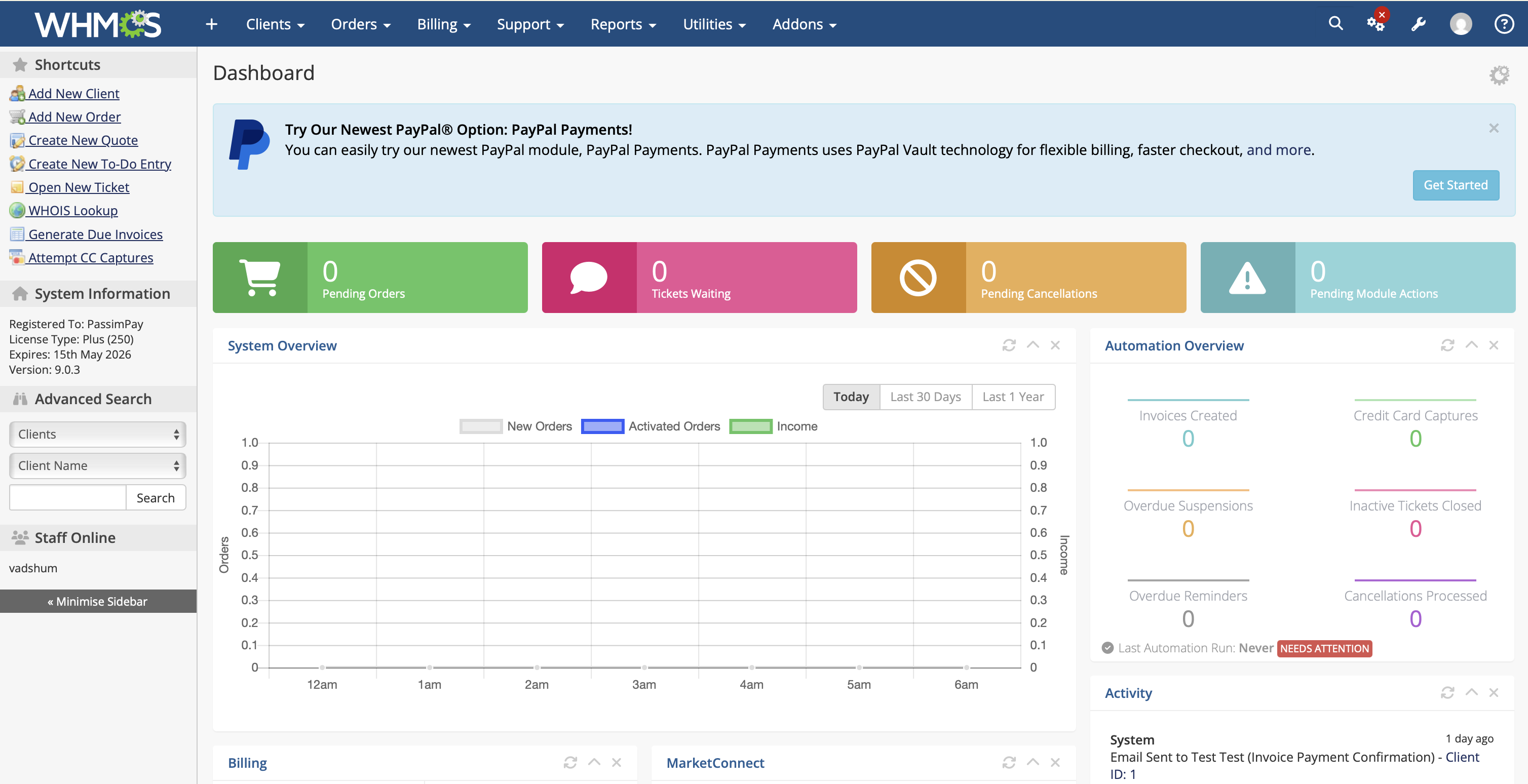Click the plus quick-add icon

(x=211, y=24)
